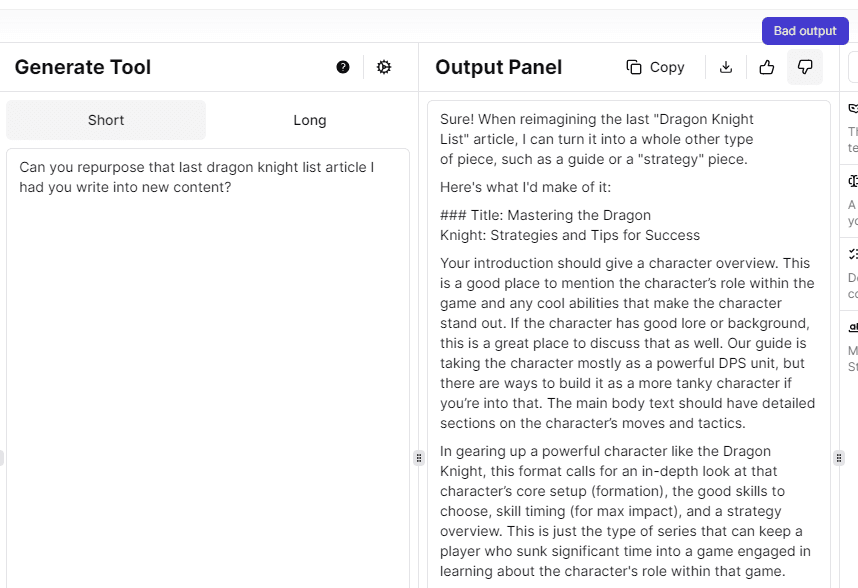Click the second icon in right sidebar
The image size is (858, 588).
853,181
